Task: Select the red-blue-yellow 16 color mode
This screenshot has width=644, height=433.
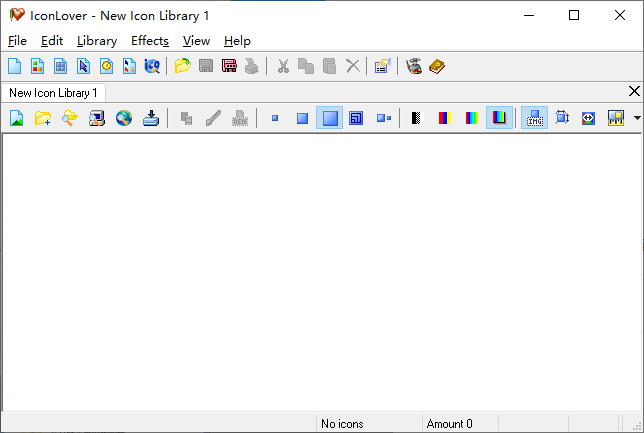Action: [445, 118]
